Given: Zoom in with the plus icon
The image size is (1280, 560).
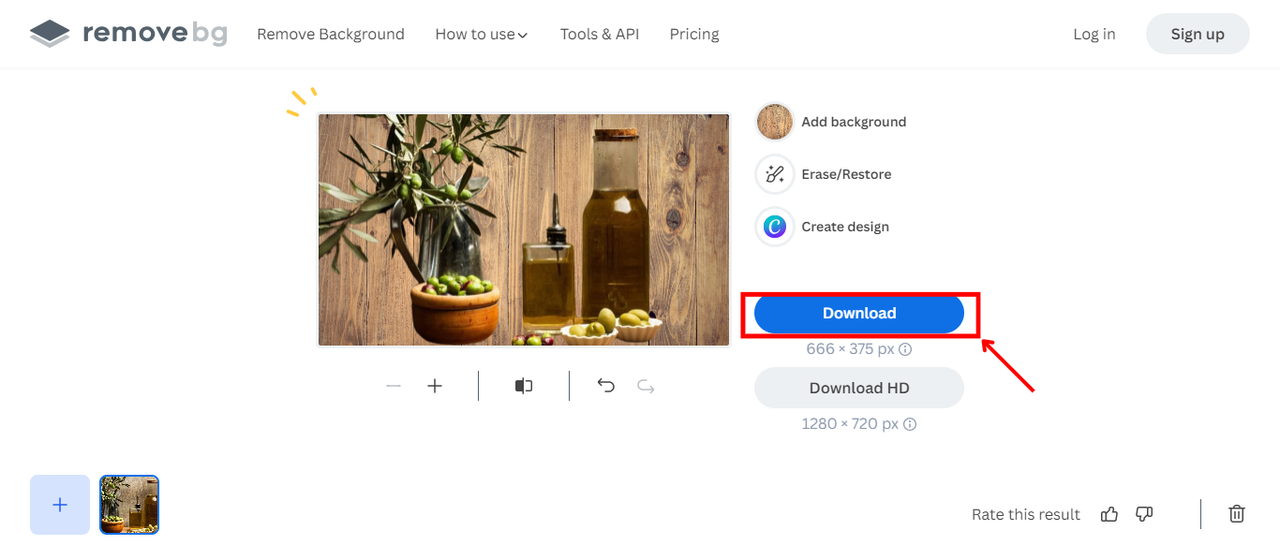Looking at the screenshot, I should (x=435, y=386).
